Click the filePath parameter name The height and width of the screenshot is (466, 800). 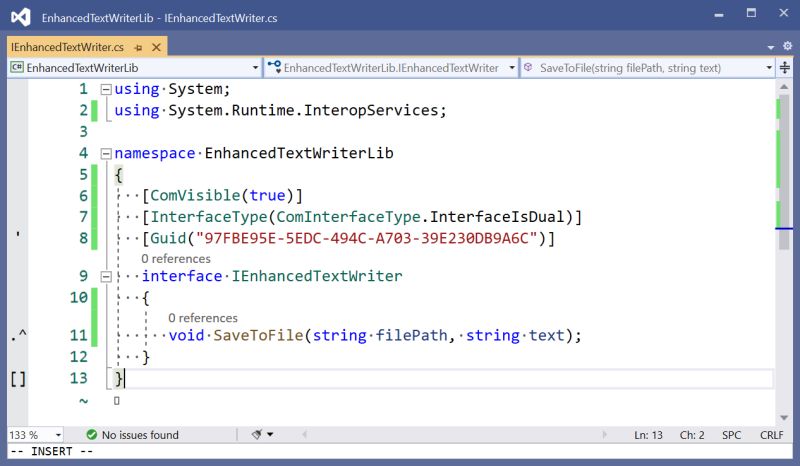pos(411,335)
